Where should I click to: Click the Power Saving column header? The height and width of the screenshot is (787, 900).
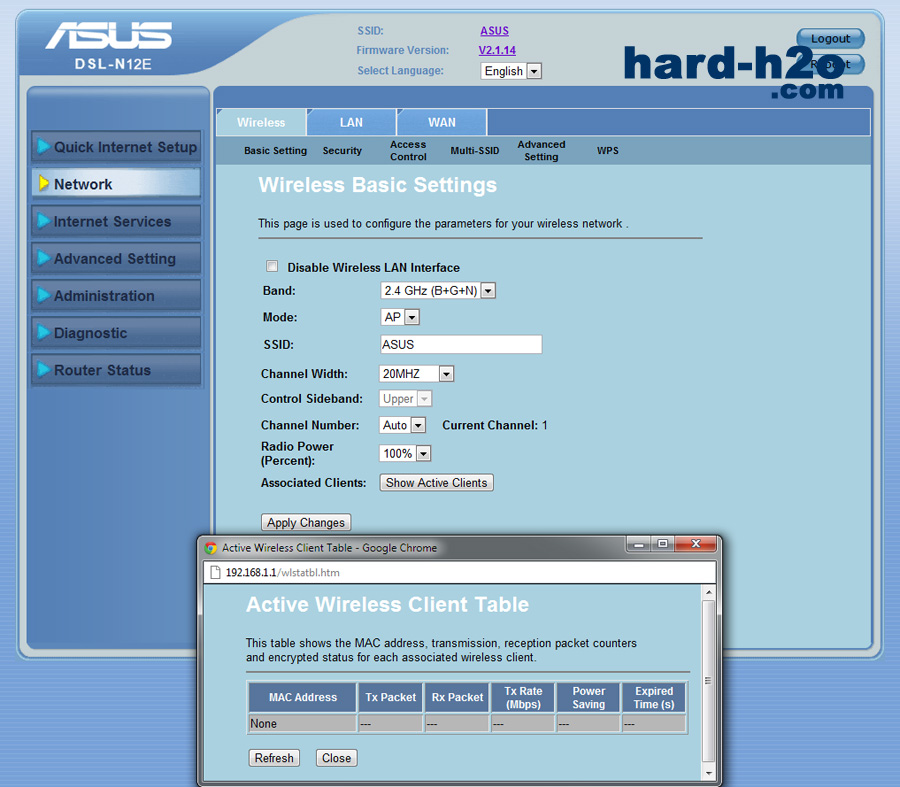click(x=588, y=697)
